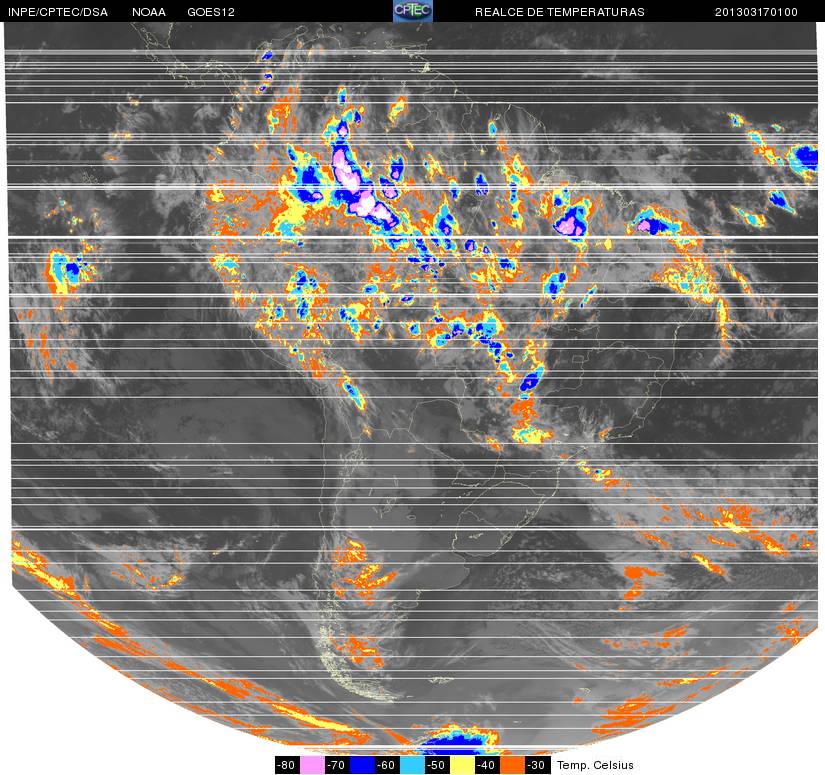Click the CPTEC logo in the header
Image resolution: width=825 pixels, height=775 pixels.
(x=413, y=11)
